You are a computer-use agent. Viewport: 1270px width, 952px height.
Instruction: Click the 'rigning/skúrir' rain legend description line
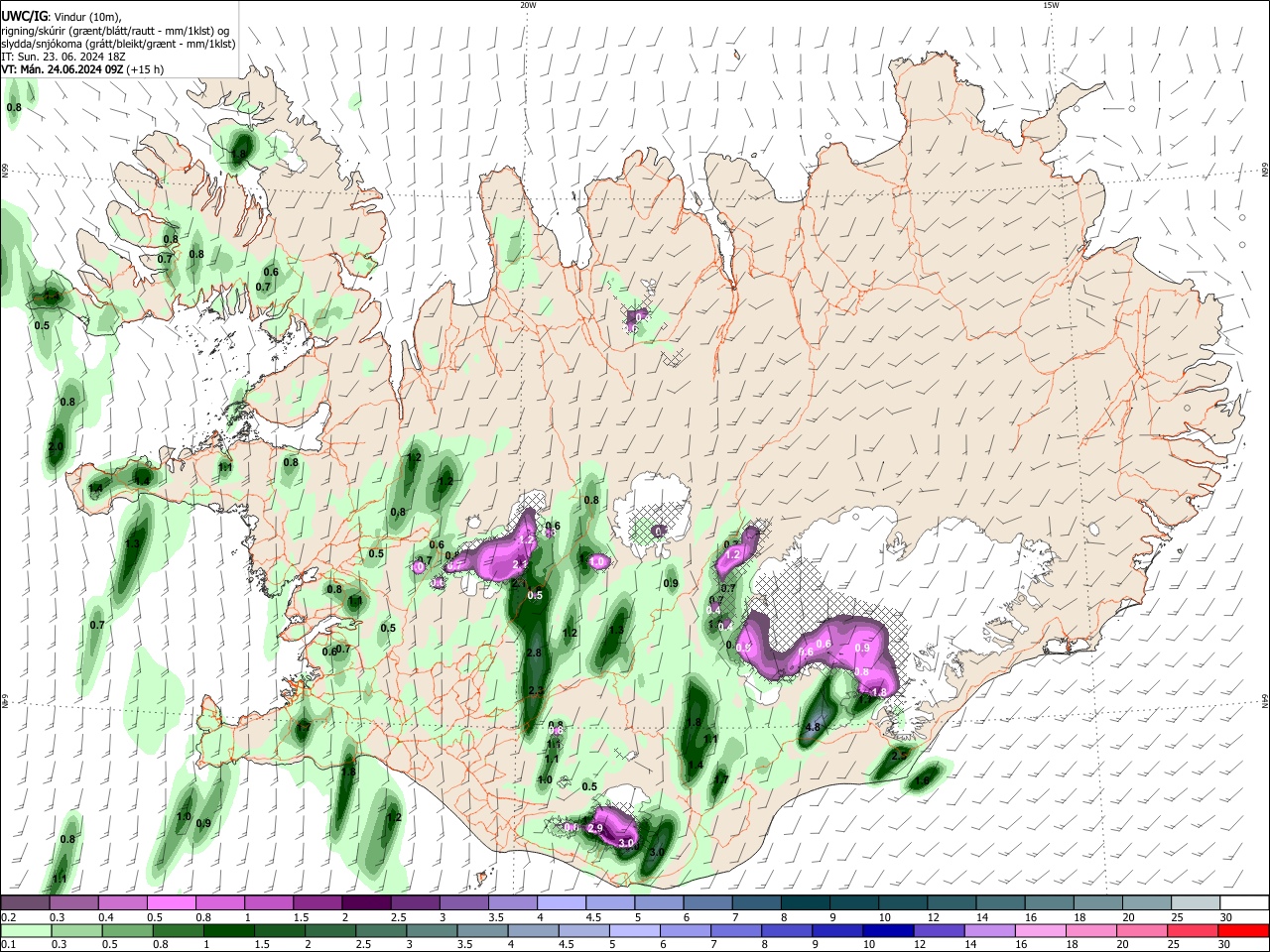coord(115,31)
